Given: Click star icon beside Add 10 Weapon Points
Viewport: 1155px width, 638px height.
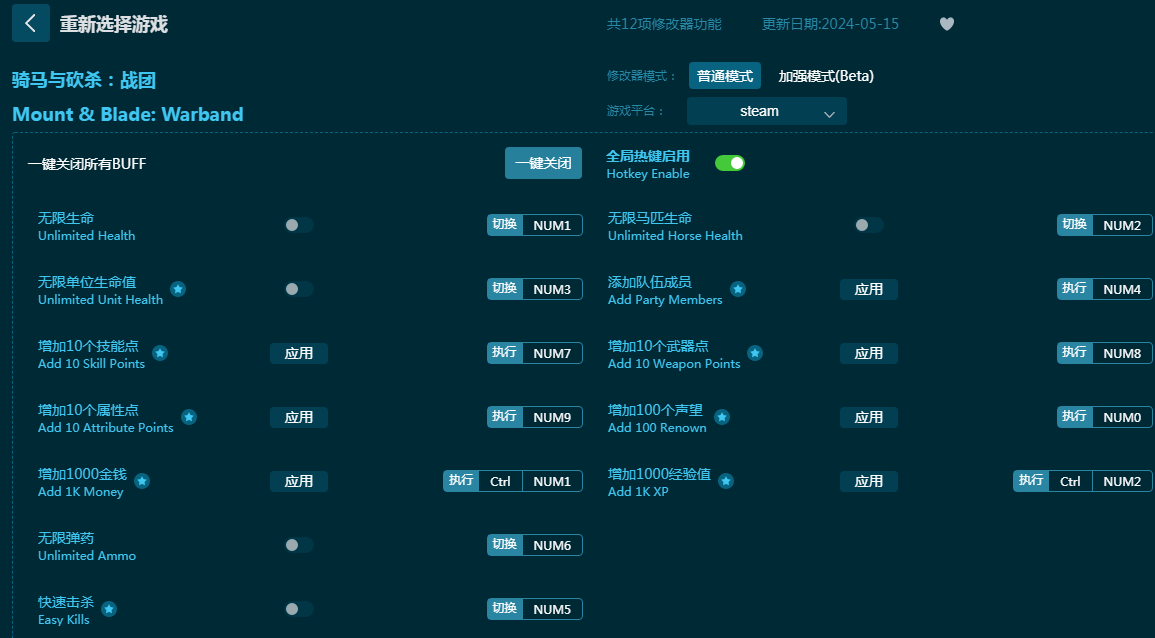Looking at the screenshot, I should click(x=755, y=354).
